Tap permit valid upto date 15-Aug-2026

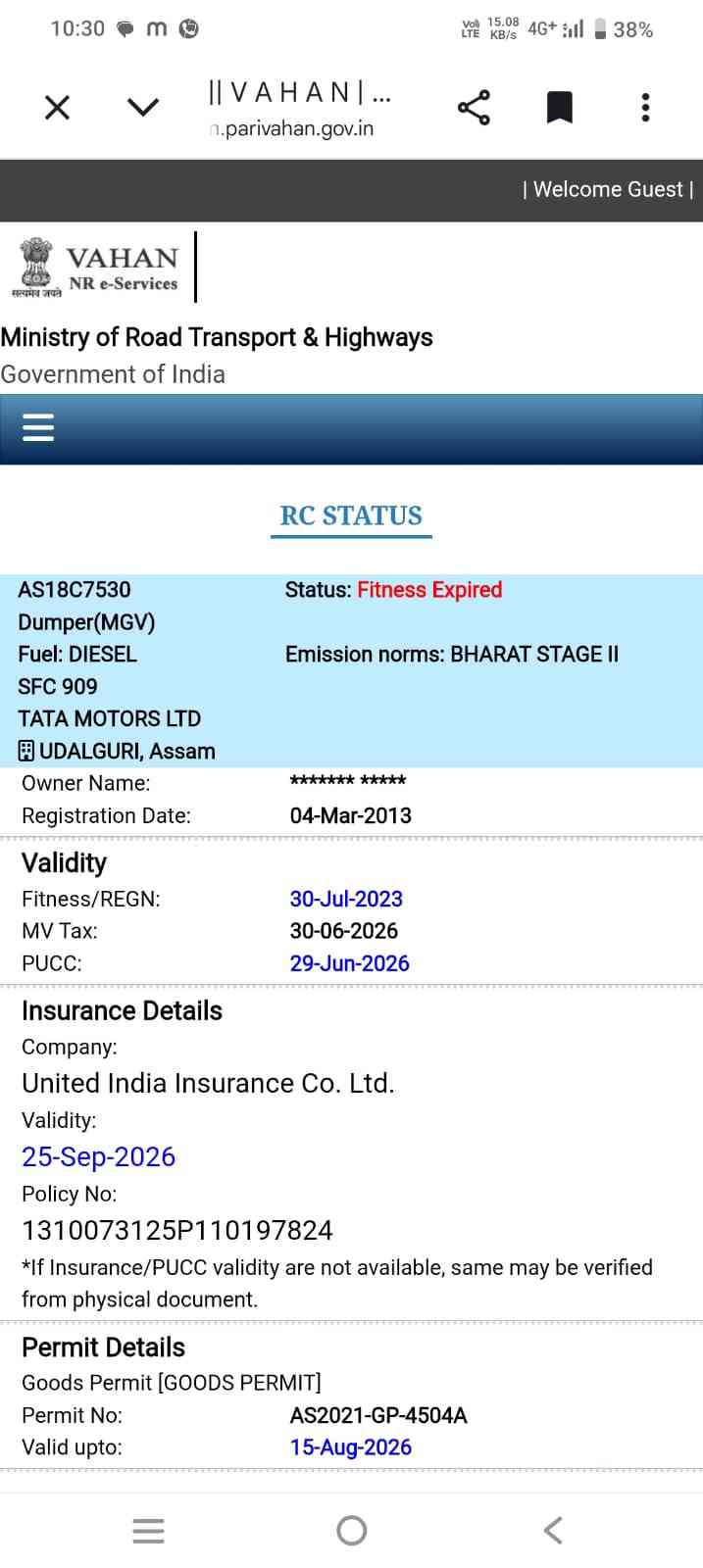click(x=350, y=1447)
